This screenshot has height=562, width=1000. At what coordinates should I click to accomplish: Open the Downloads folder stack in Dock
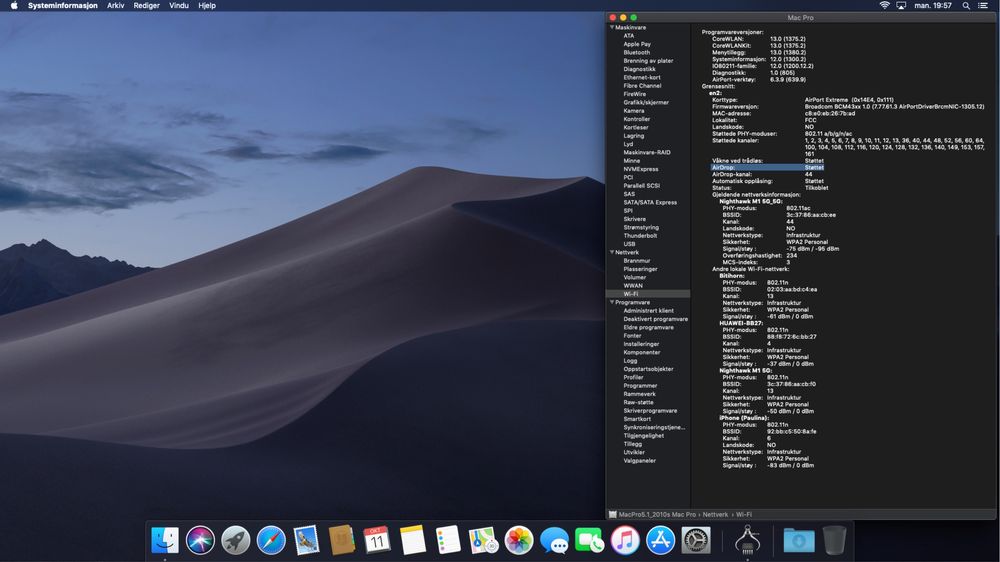pos(799,540)
